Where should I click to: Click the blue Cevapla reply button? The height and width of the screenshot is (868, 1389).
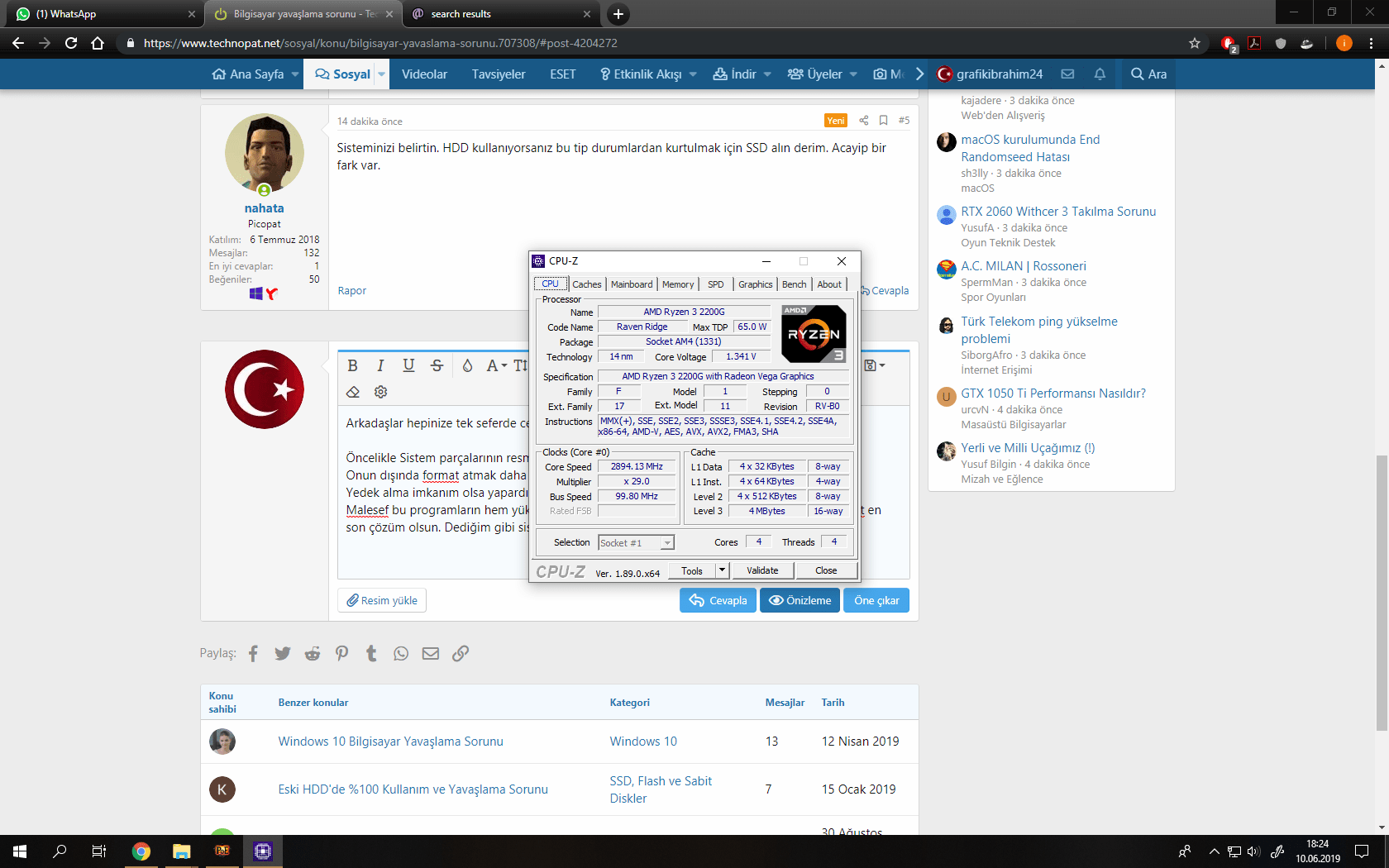(718, 600)
